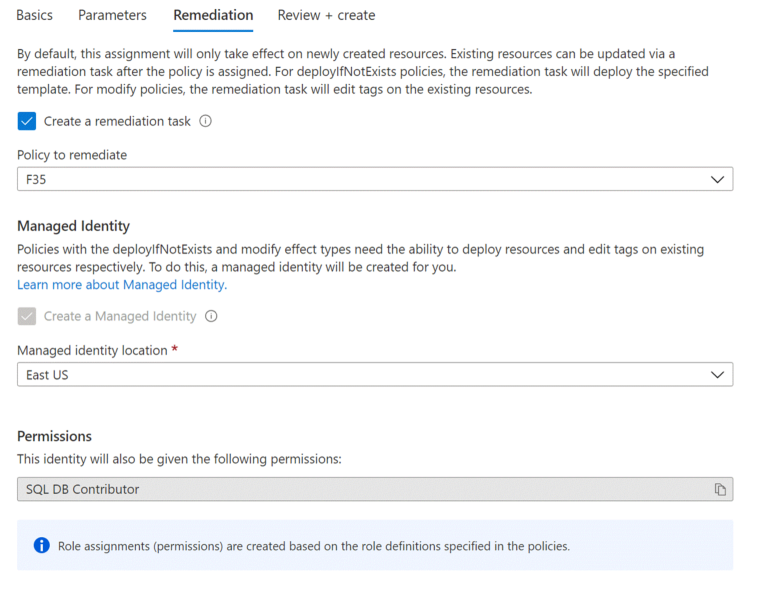Show info about Create a Managed Identity

tap(211, 316)
